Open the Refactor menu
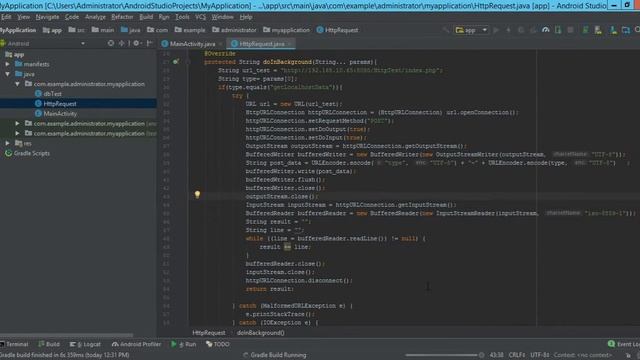 tap(122, 17)
